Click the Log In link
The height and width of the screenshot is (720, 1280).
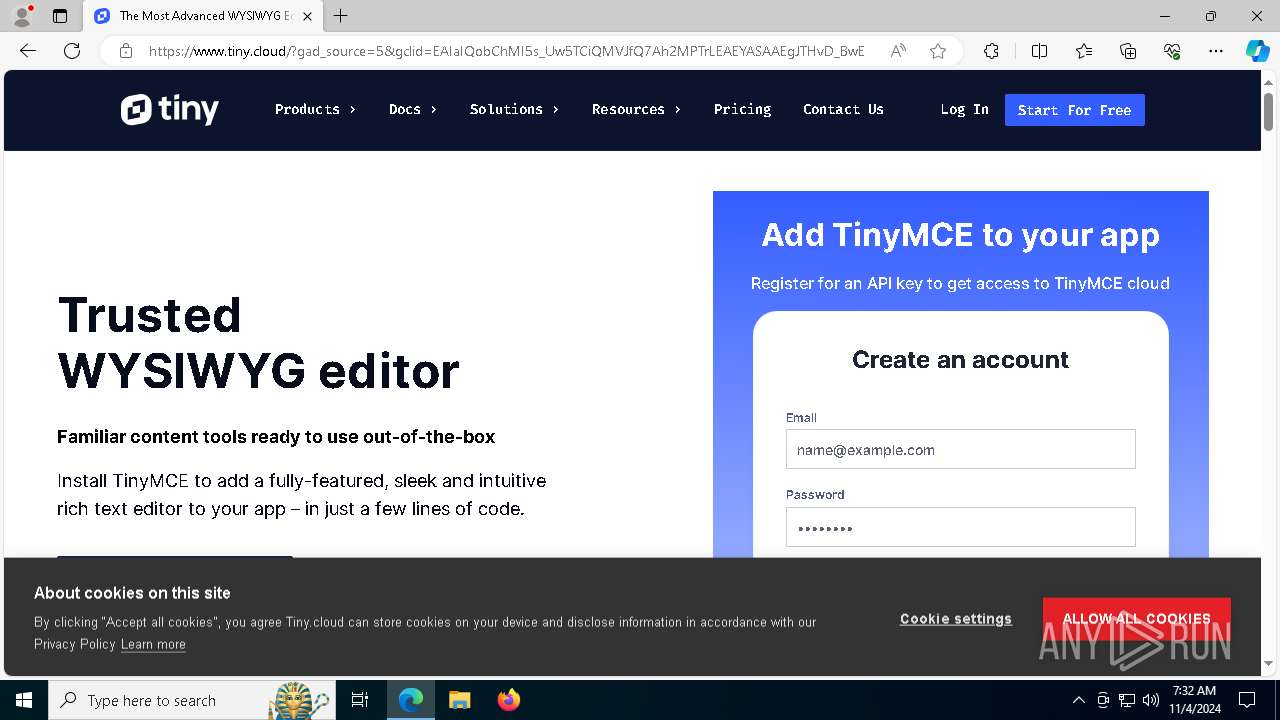(x=964, y=110)
